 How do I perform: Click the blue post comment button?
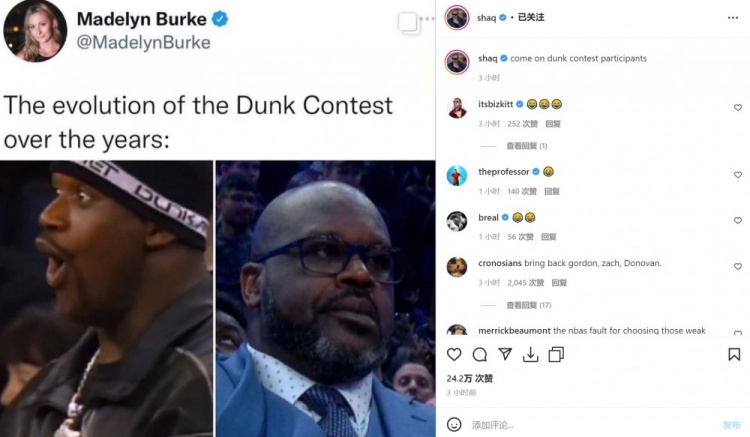click(x=731, y=425)
